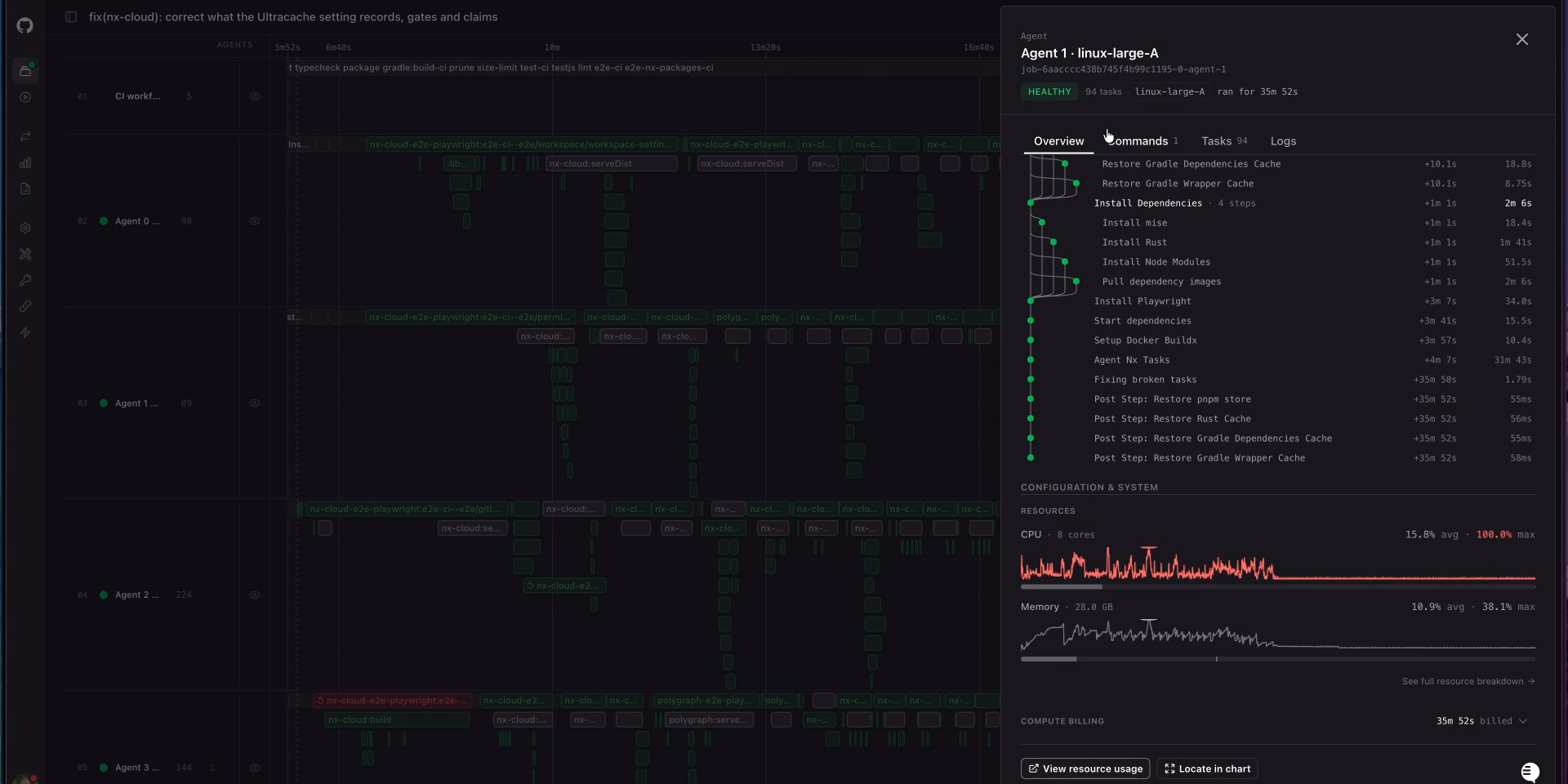
Task: Switch to the Tasks 94 tab
Action: [1224, 141]
